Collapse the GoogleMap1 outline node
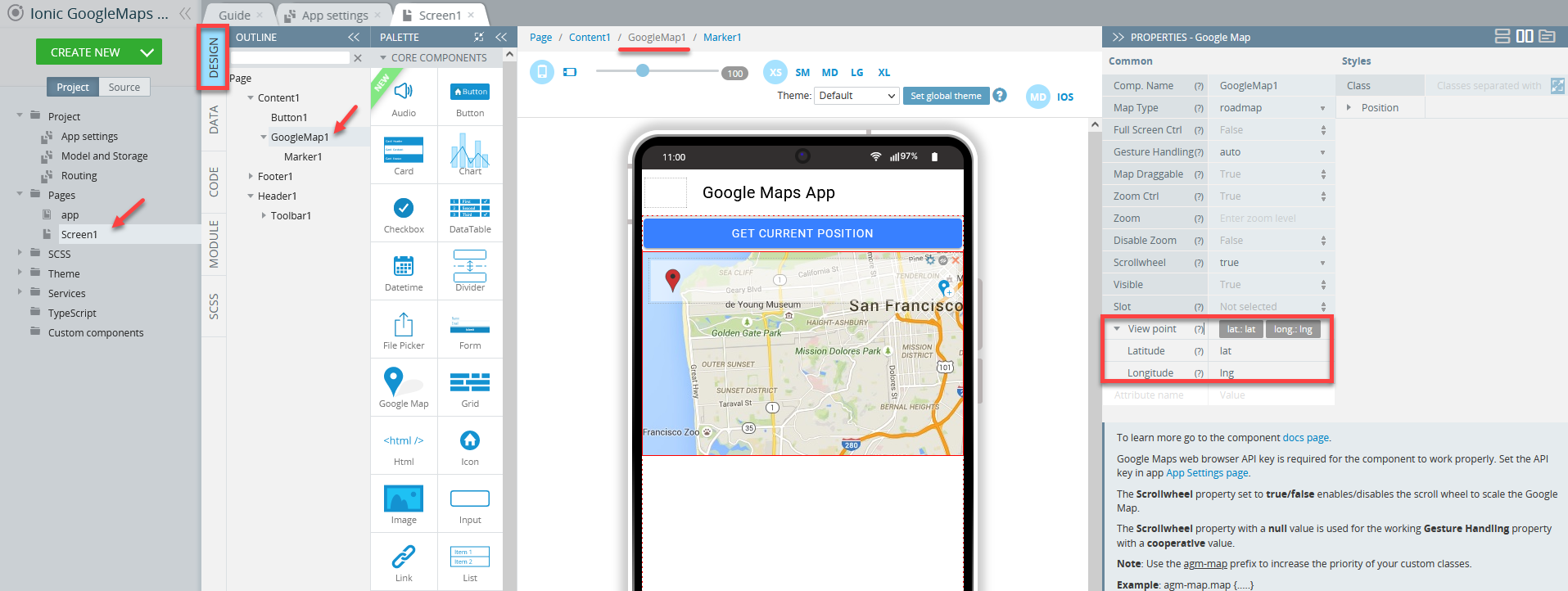Viewport: 1568px width, 591px height. (x=264, y=137)
